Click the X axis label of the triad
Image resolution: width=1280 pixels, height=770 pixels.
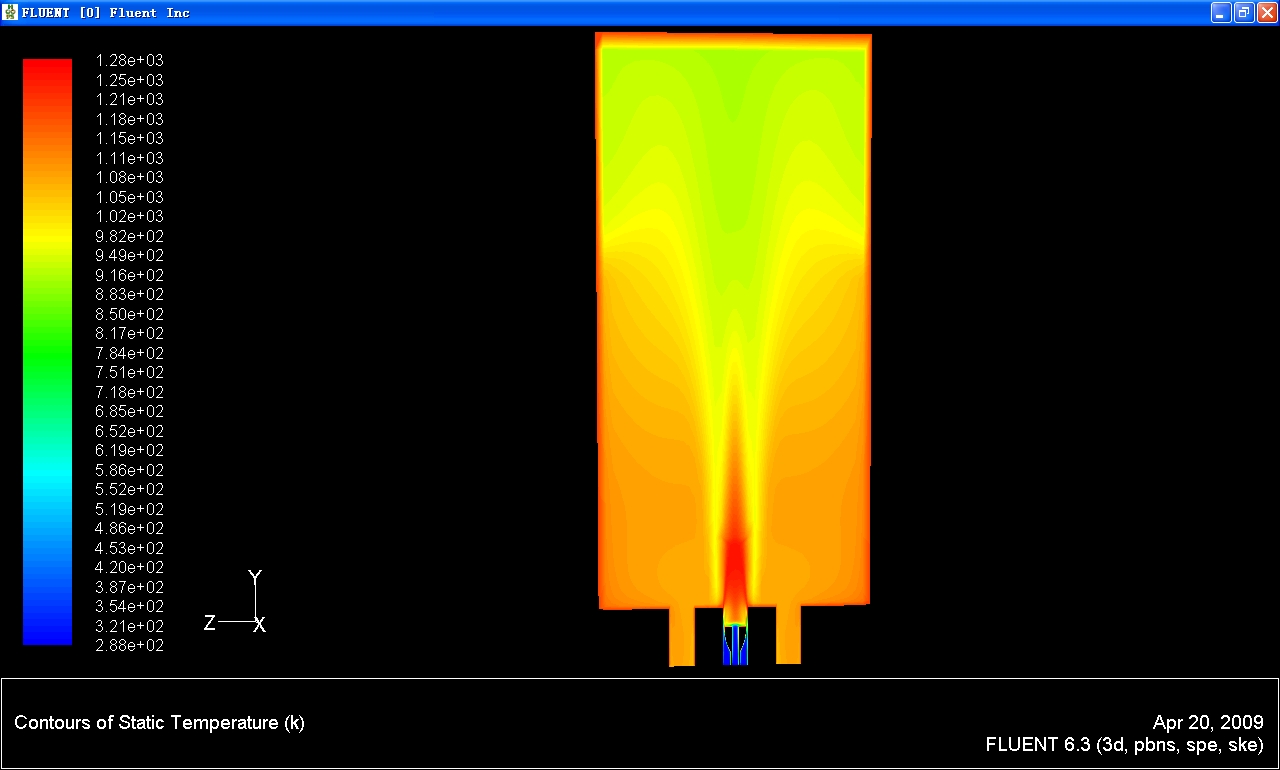click(259, 626)
